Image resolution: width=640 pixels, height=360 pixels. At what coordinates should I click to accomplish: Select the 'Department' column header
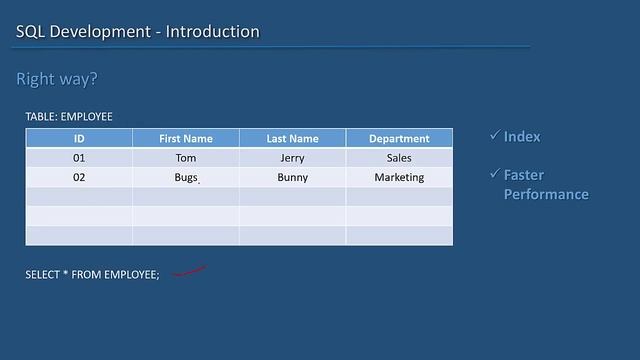[399, 138]
